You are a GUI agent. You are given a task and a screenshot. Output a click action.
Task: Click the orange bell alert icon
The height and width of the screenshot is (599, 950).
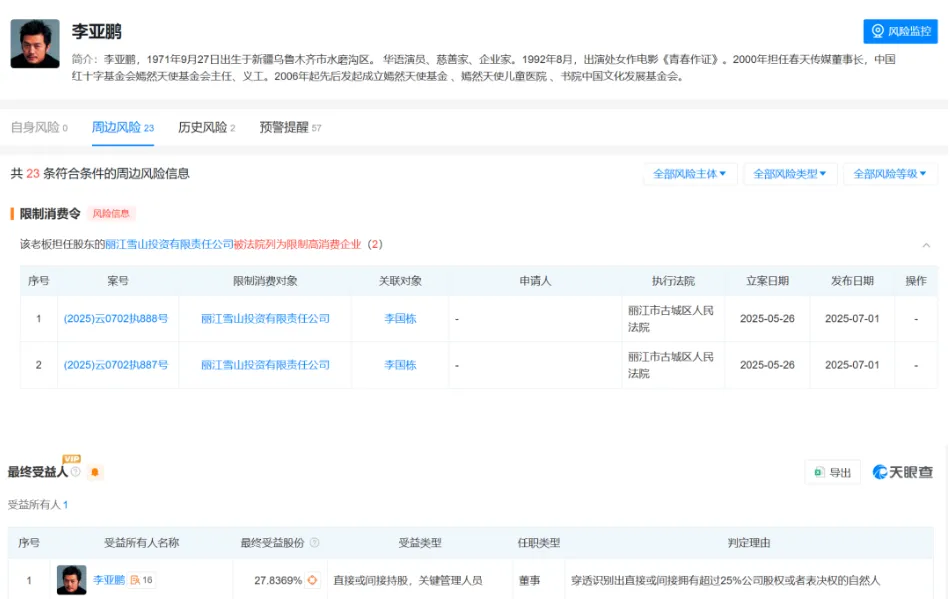[95, 472]
